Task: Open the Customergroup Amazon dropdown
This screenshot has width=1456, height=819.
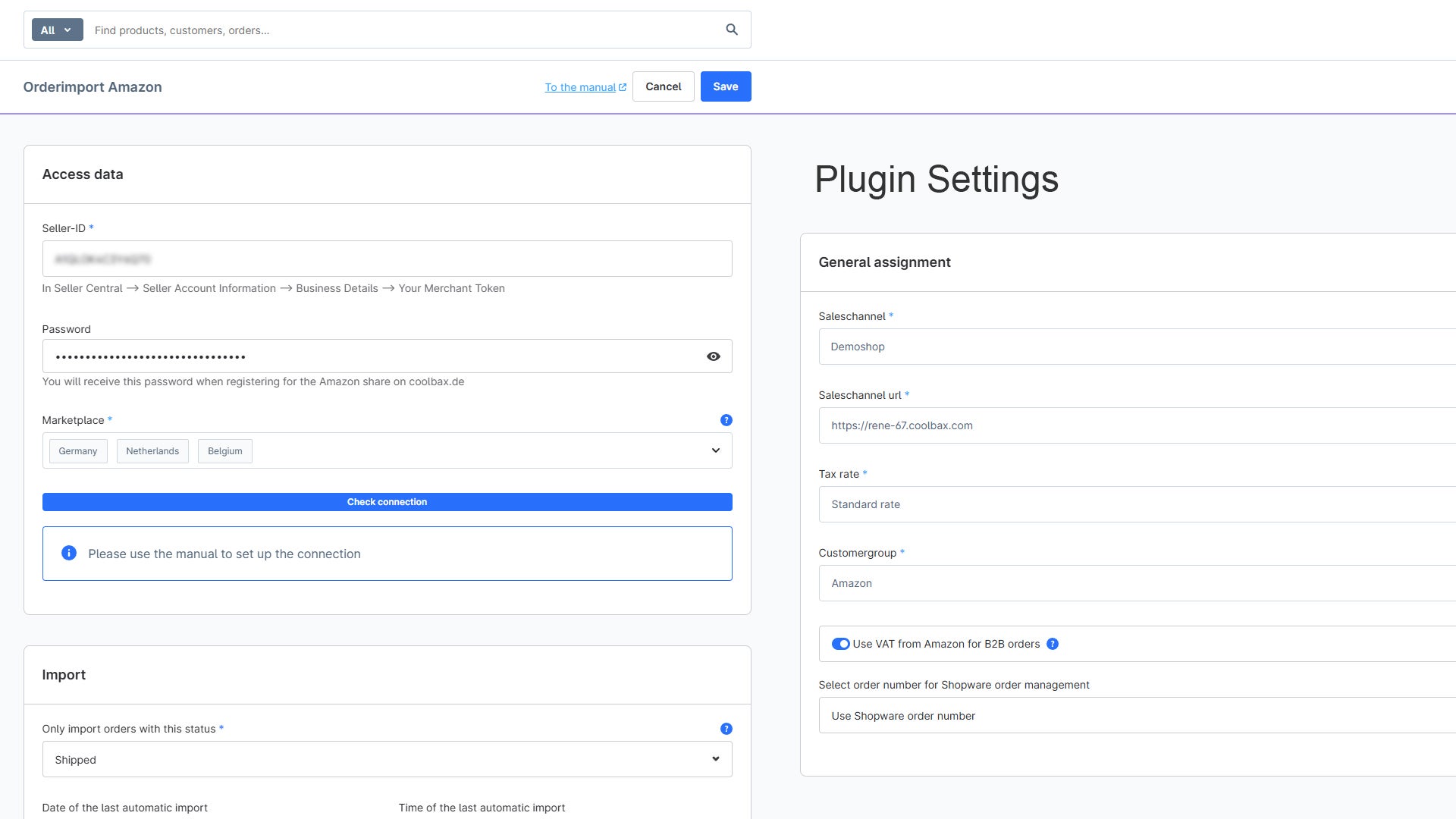Action: pyautogui.click(x=1137, y=583)
